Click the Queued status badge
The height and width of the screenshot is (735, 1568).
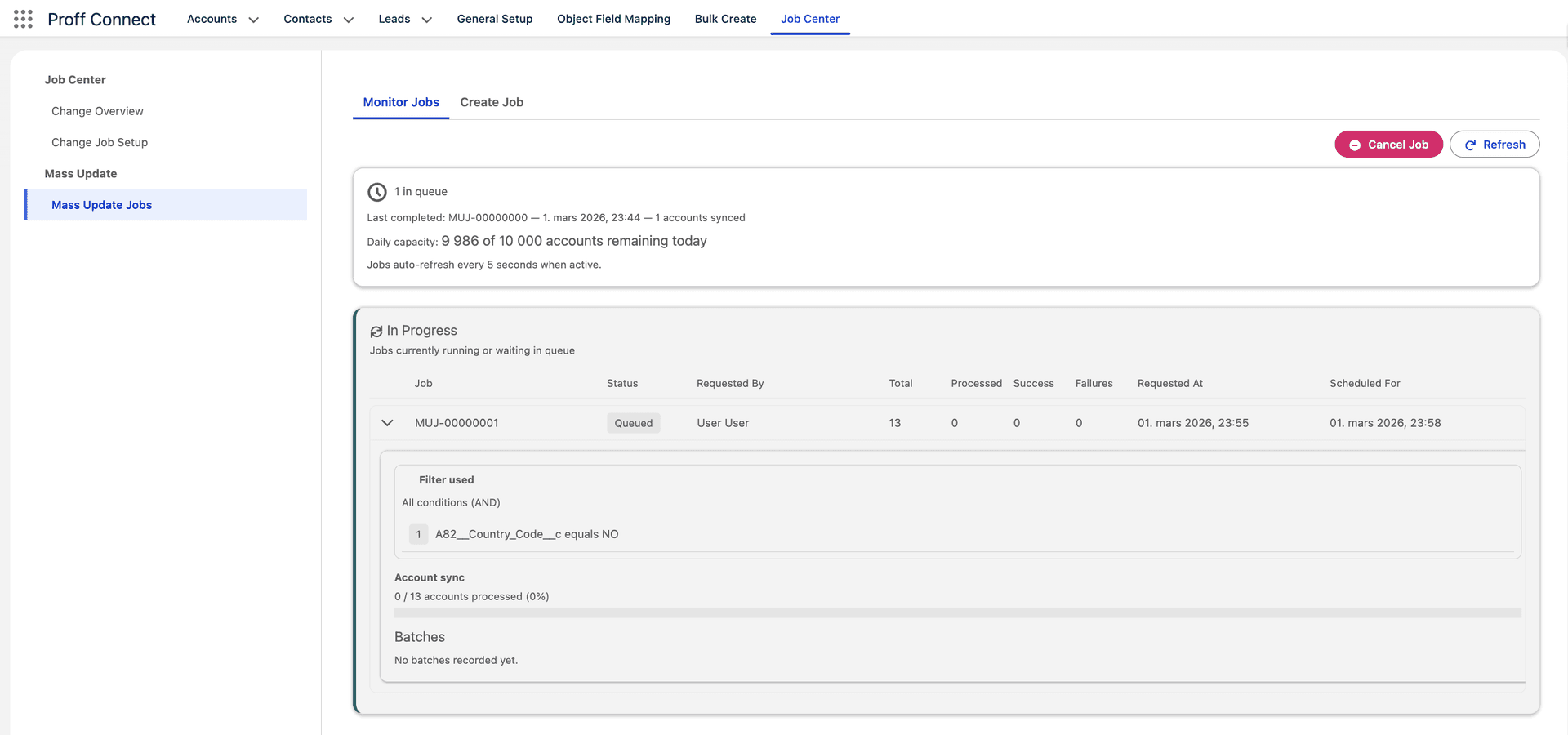coord(633,423)
